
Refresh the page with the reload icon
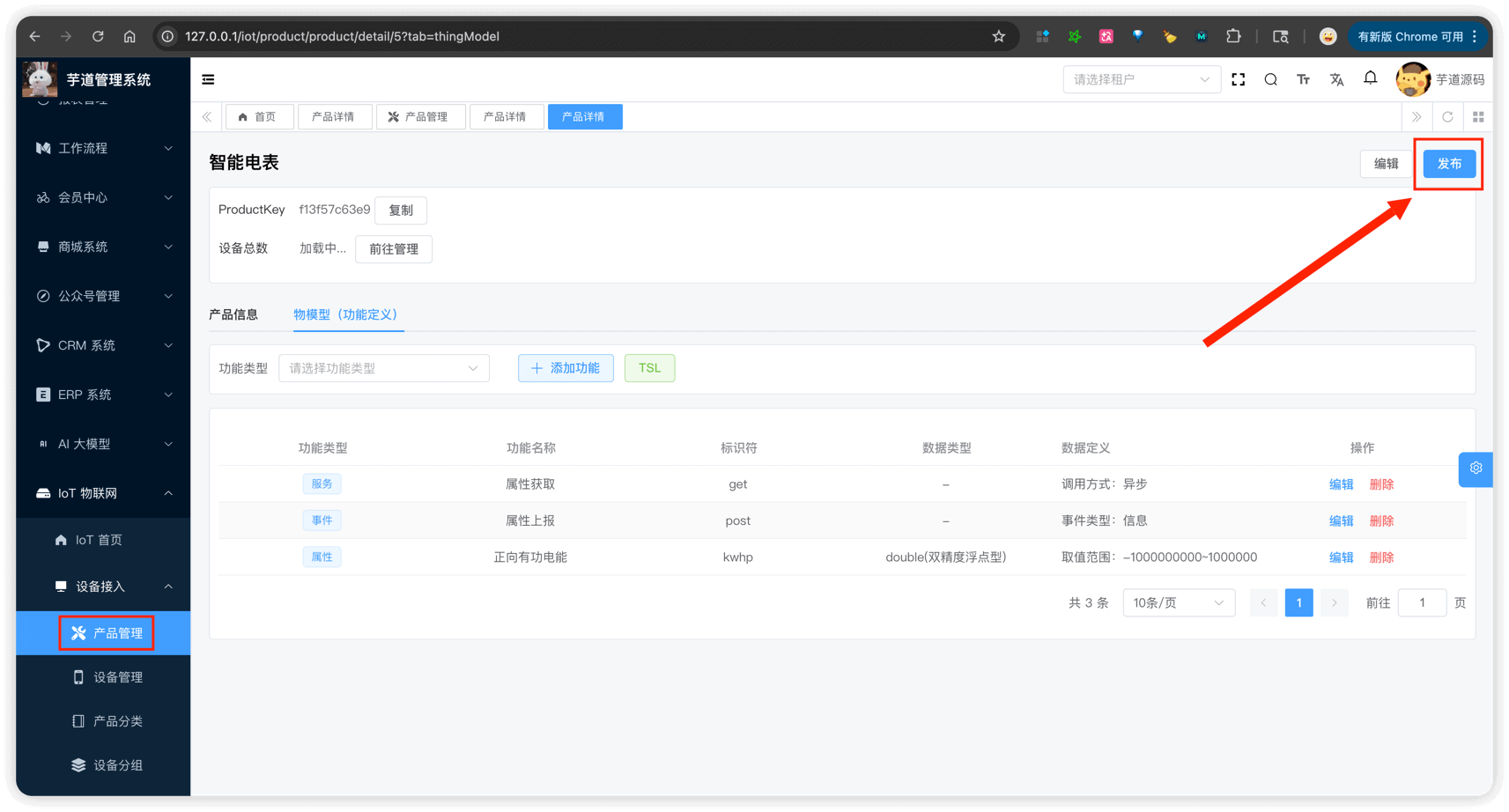(x=1447, y=116)
